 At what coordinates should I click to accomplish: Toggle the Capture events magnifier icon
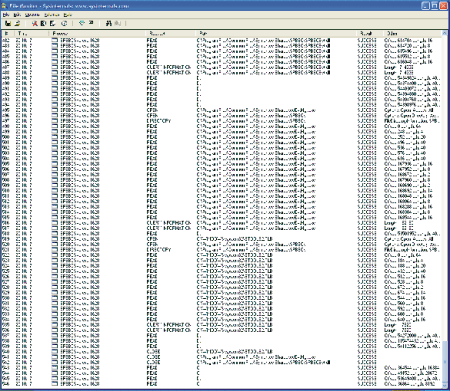coord(34,23)
